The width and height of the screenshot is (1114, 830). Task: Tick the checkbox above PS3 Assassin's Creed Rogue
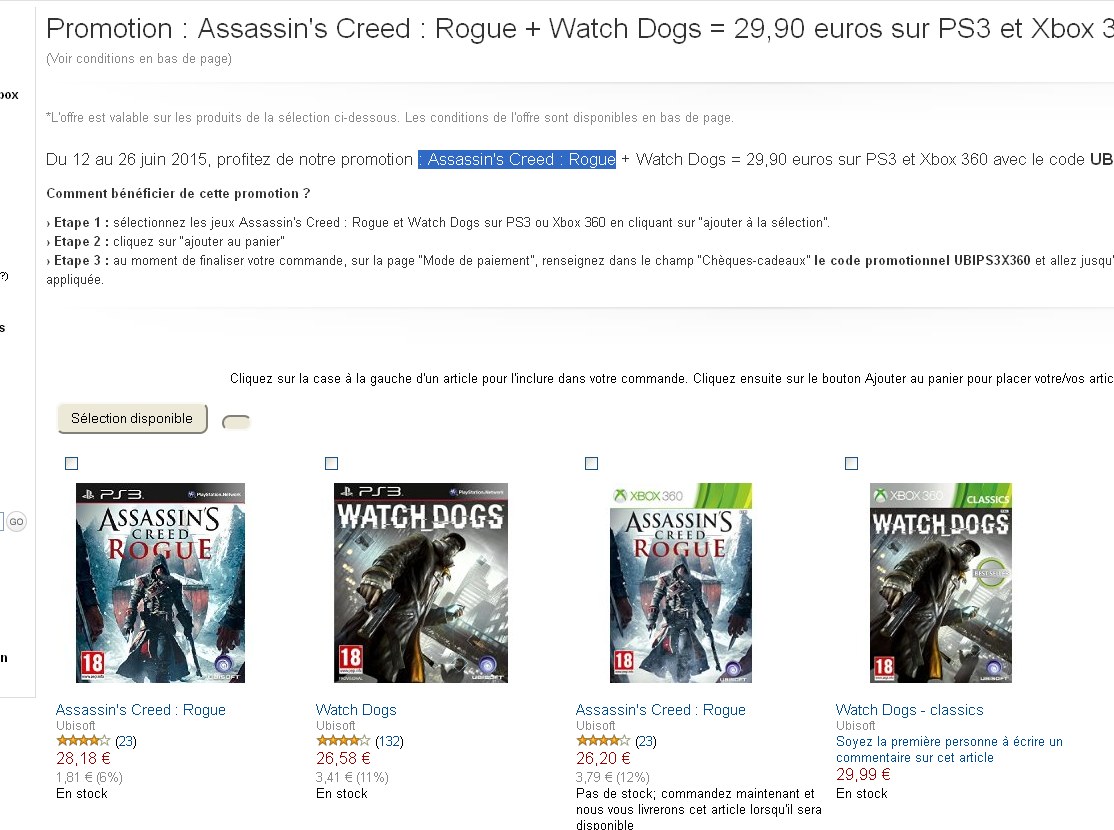[71, 463]
